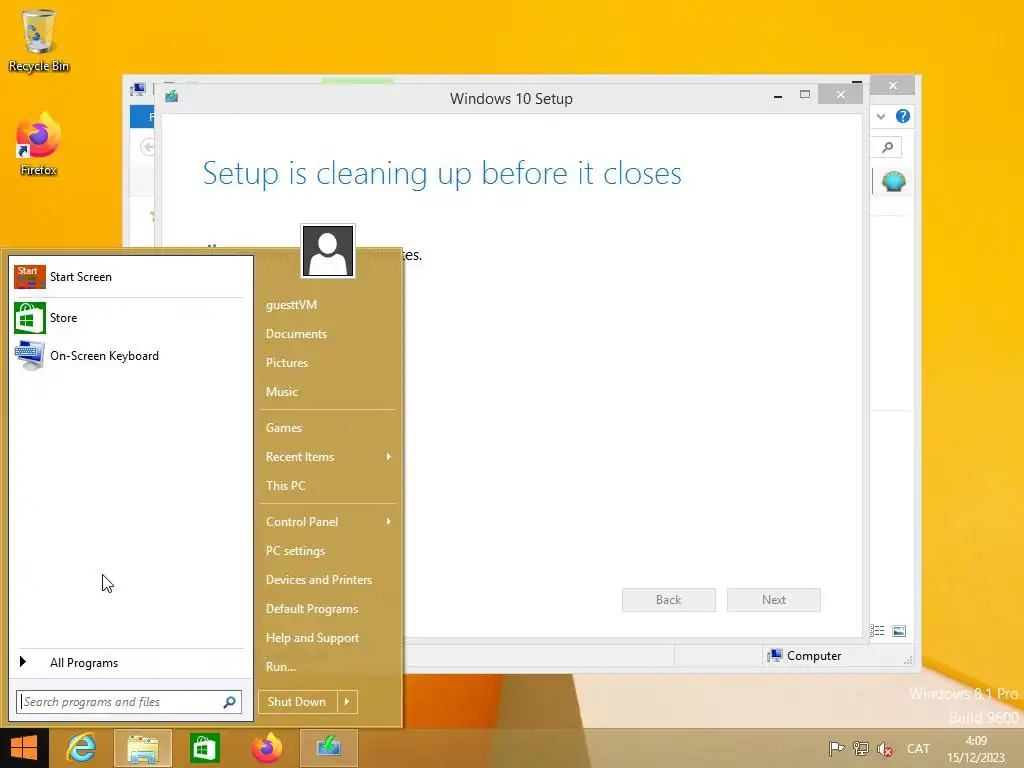Click the Explorer window computer icon
Viewport: 1024px width, 768px height.
pos(138,89)
